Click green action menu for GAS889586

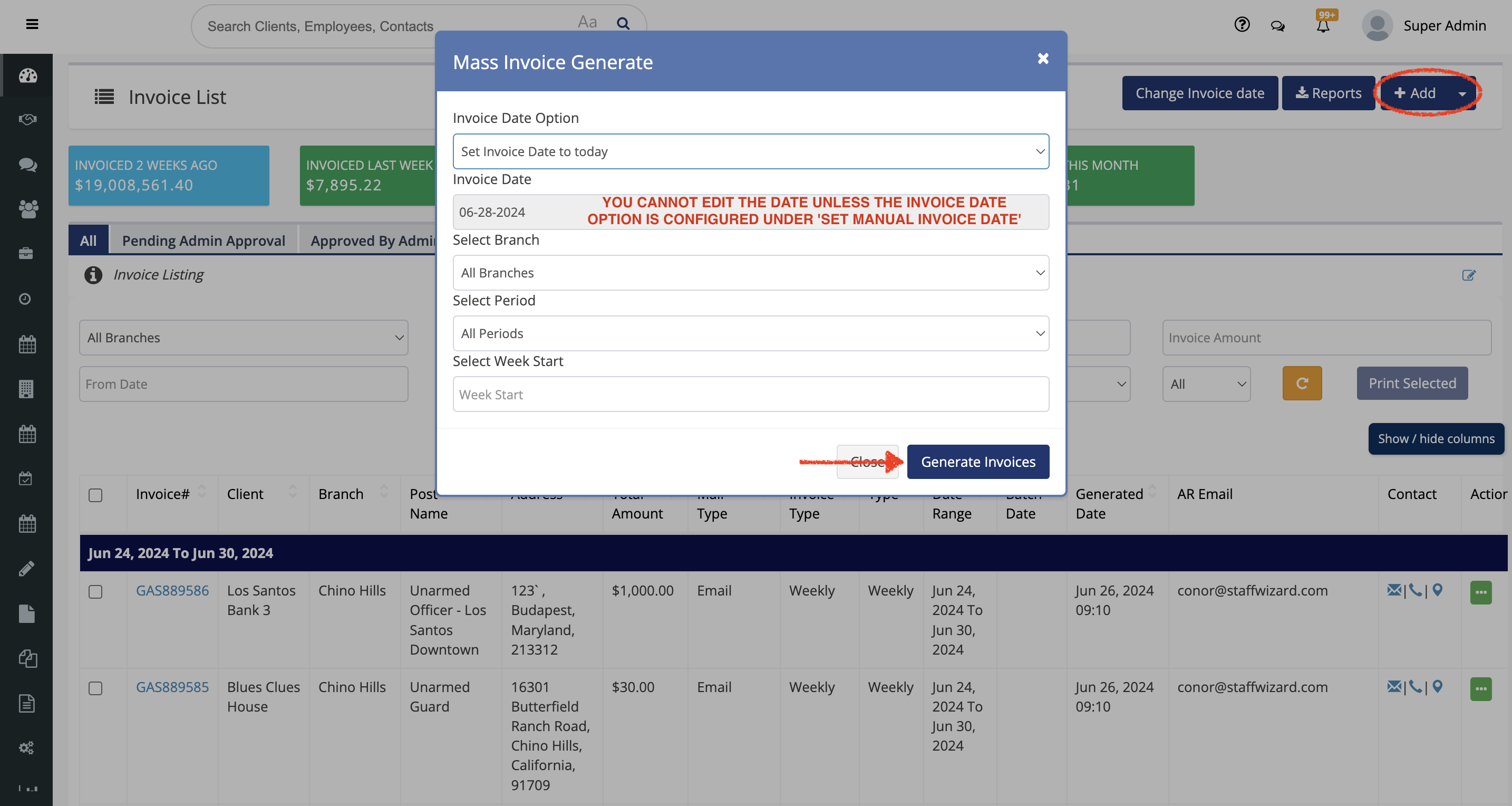pos(1480,592)
